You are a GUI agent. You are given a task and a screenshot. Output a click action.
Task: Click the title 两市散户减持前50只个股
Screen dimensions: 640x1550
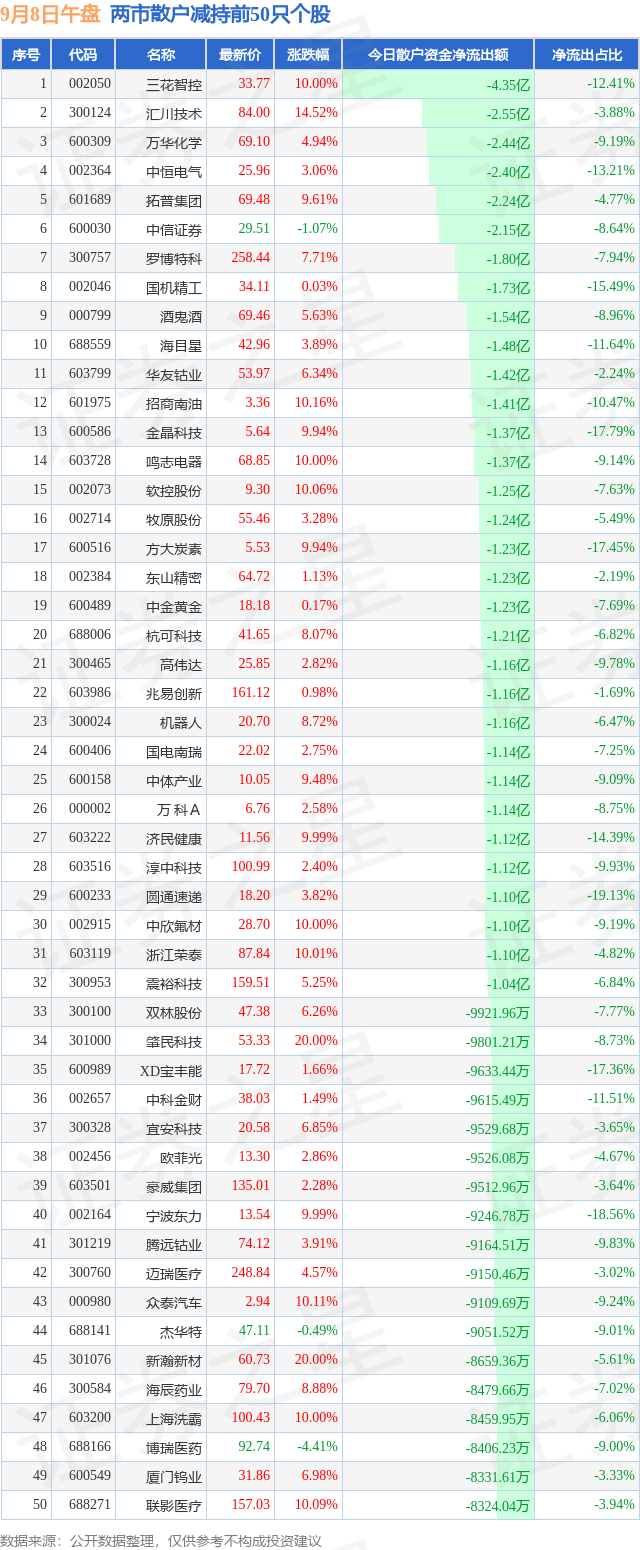(x=221, y=15)
